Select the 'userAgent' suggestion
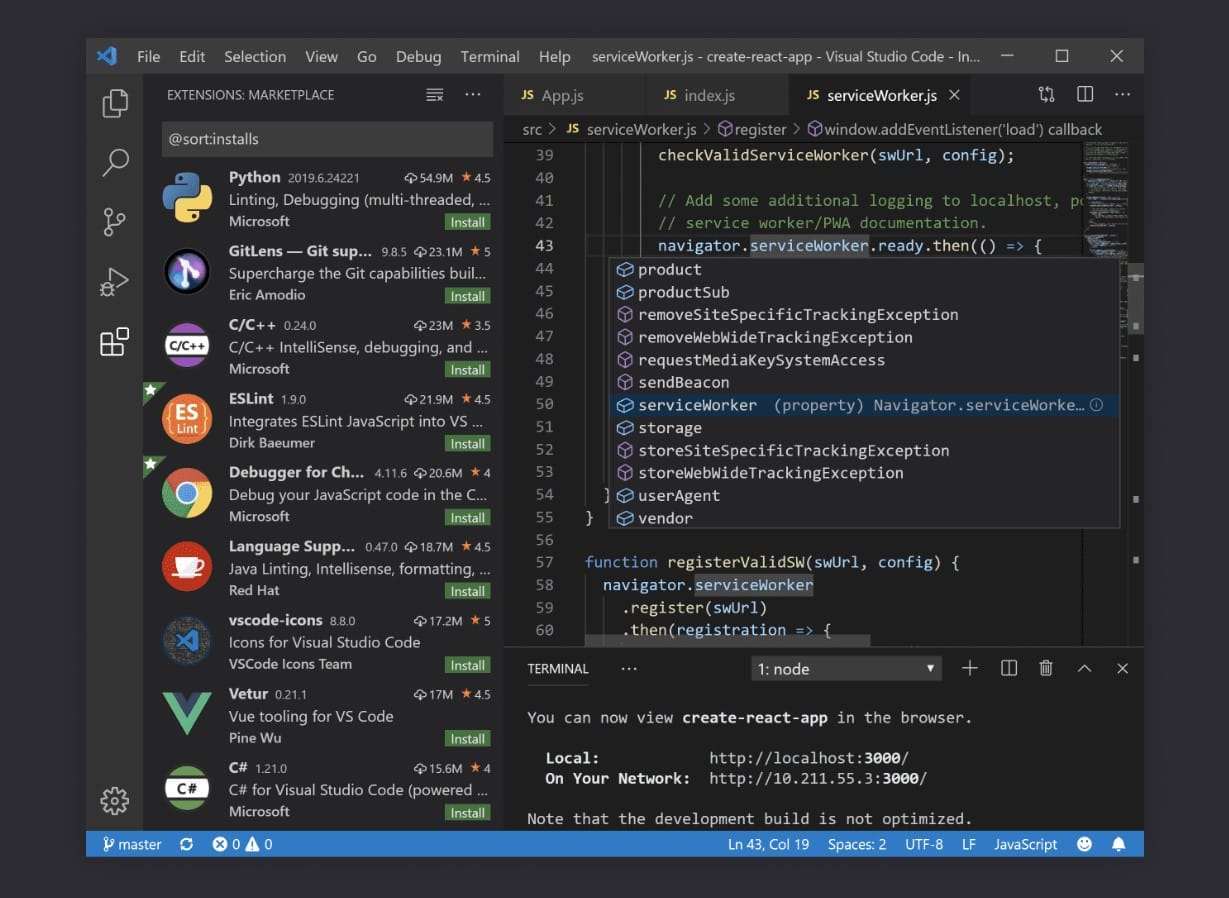Screen dimensions: 1229x898 point(864,495)
